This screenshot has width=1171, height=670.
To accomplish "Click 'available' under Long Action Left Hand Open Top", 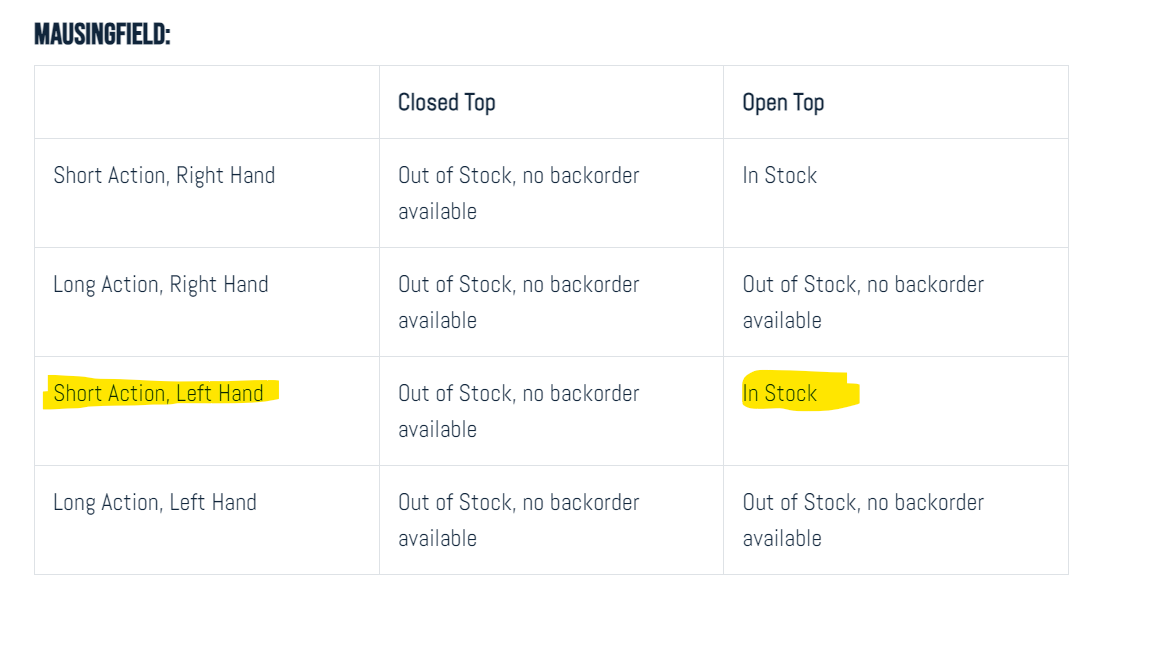I will (x=782, y=539).
